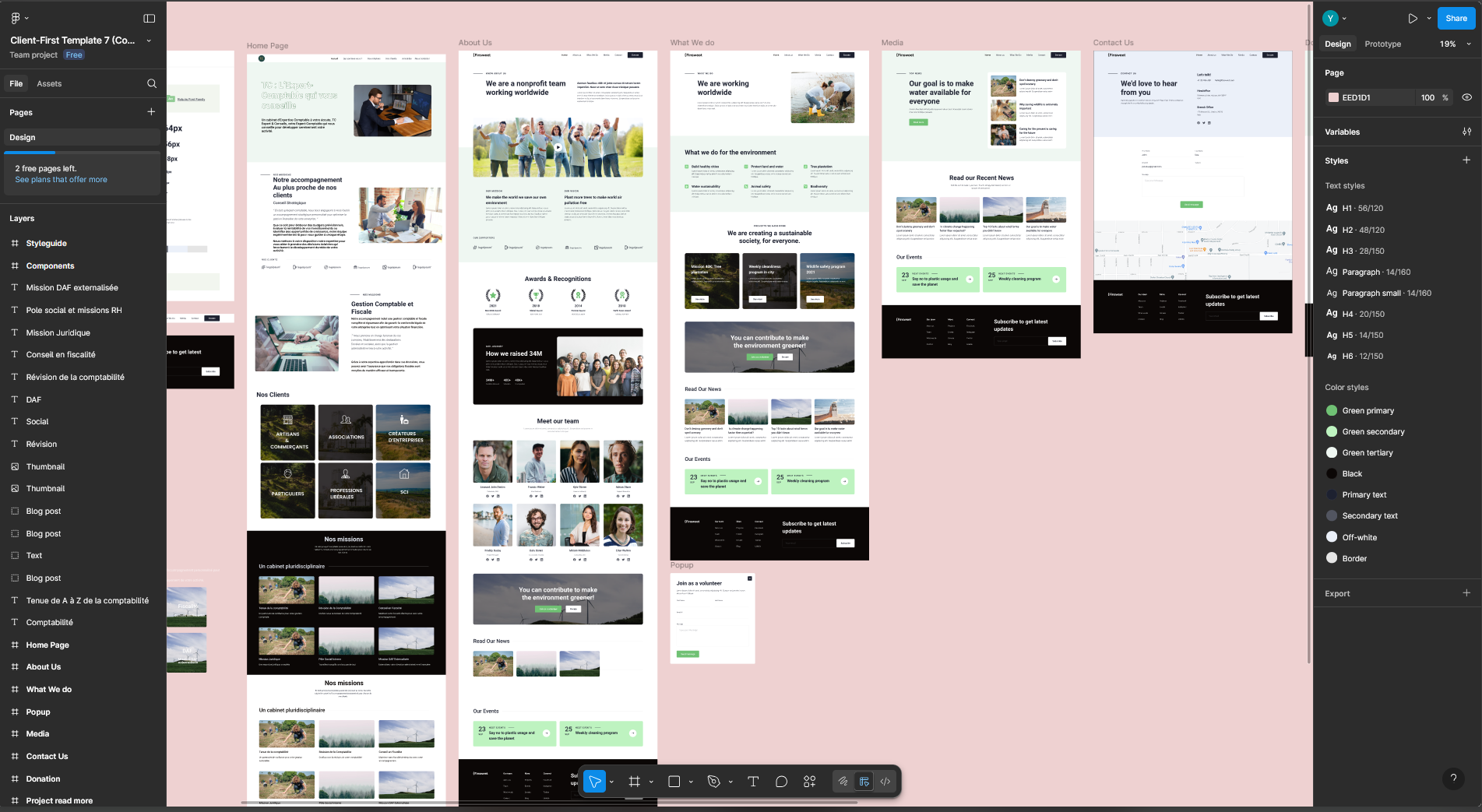
Task: Open 'See plans that offer more' link
Action: pyautogui.click(x=61, y=180)
